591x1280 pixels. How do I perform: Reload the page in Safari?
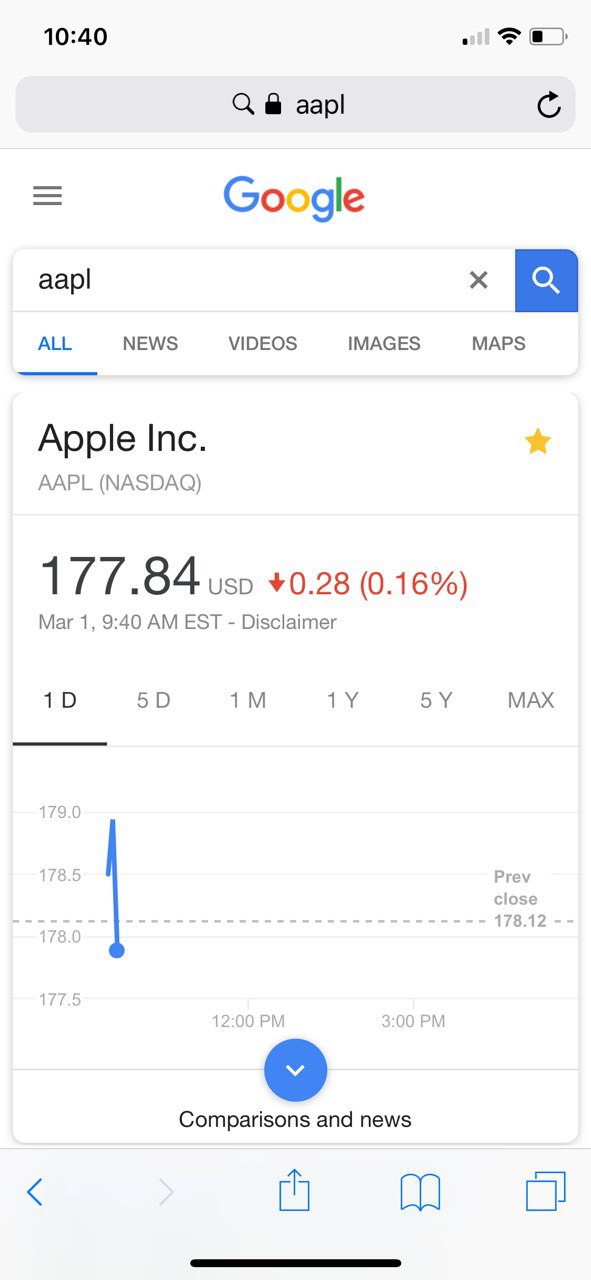pos(548,105)
